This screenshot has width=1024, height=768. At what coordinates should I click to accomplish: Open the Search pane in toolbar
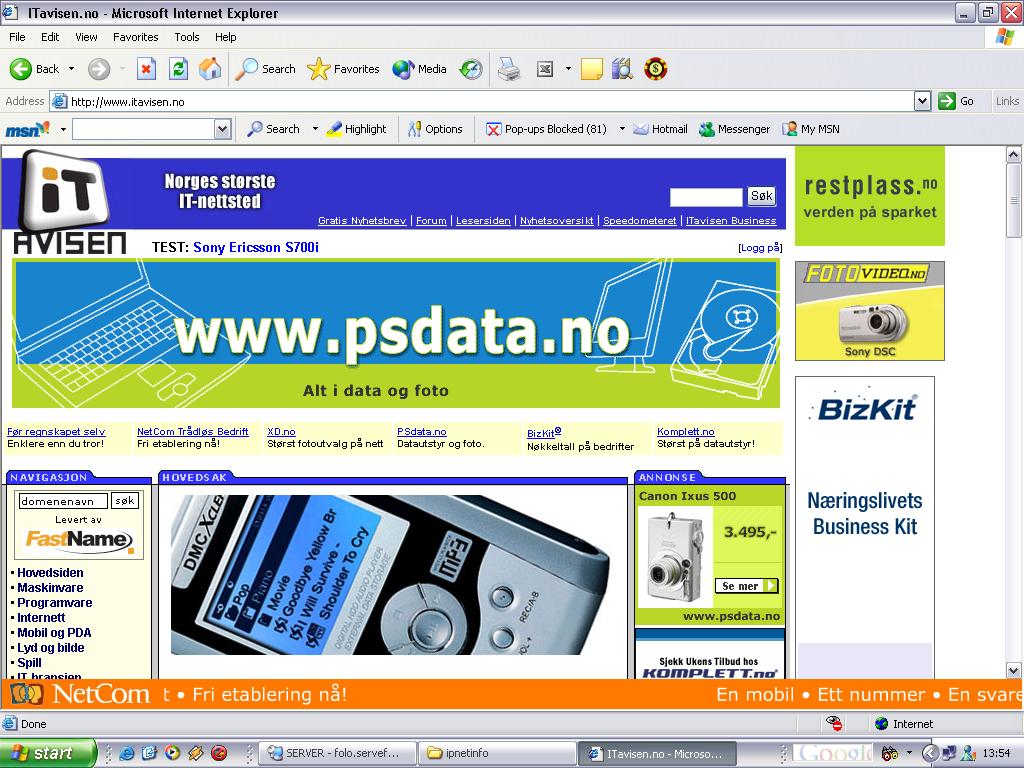[265, 69]
